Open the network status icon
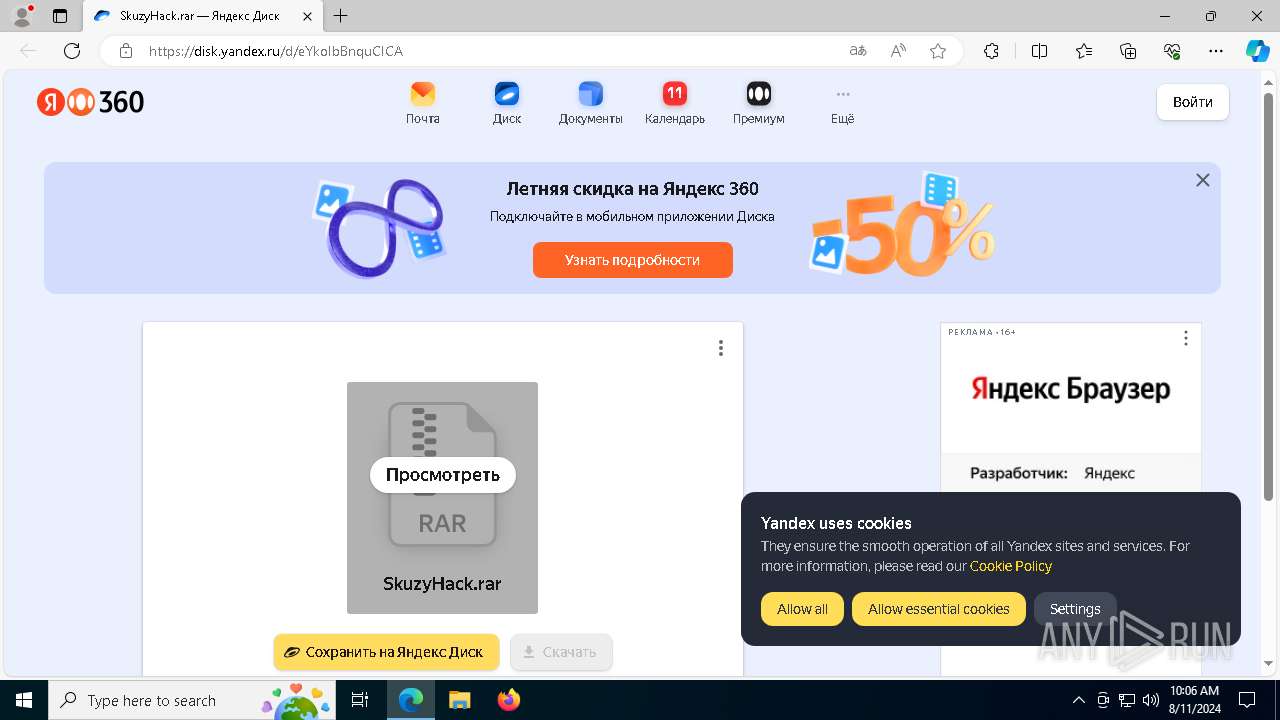 click(x=1127, y=700)
